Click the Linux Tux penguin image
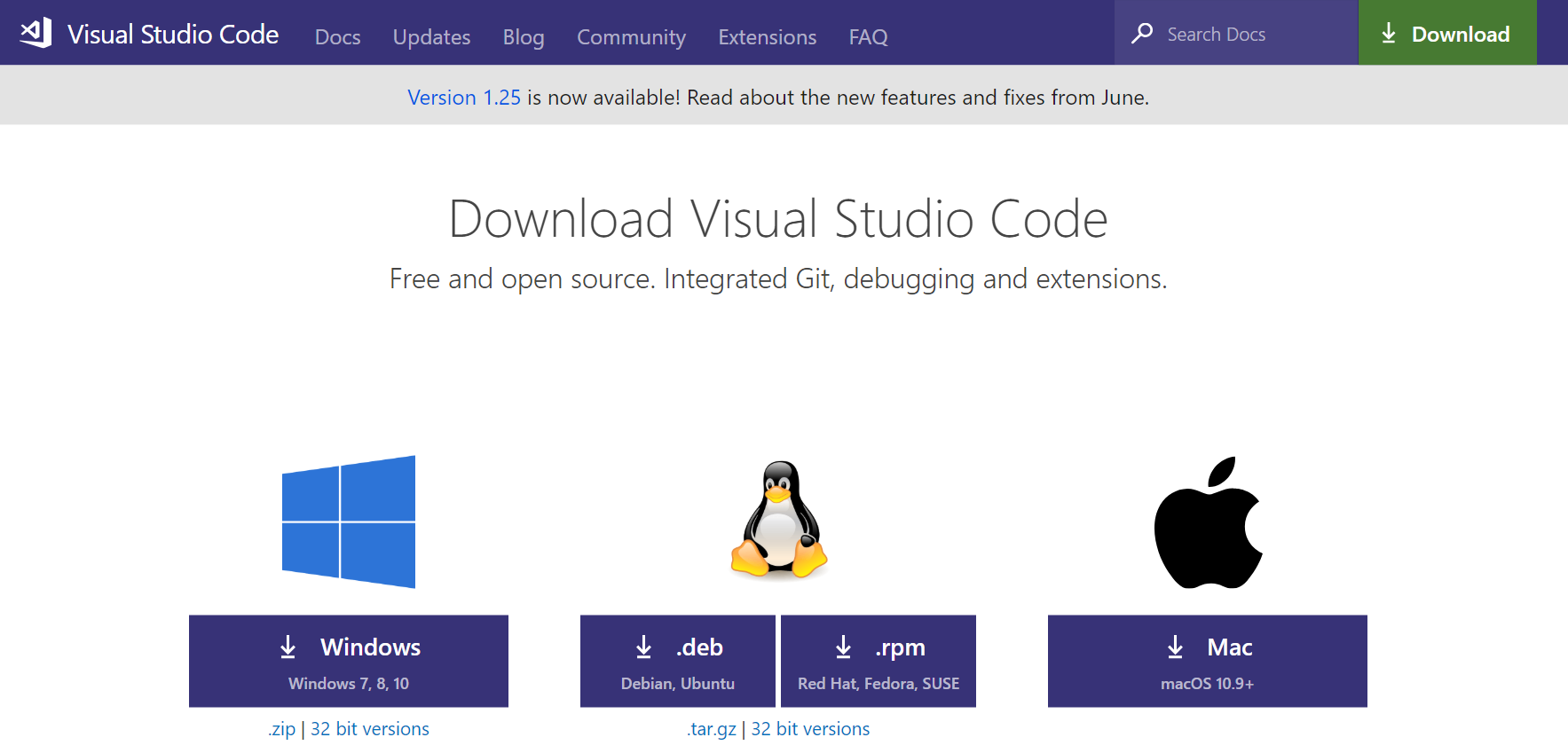 pos(779,521)
